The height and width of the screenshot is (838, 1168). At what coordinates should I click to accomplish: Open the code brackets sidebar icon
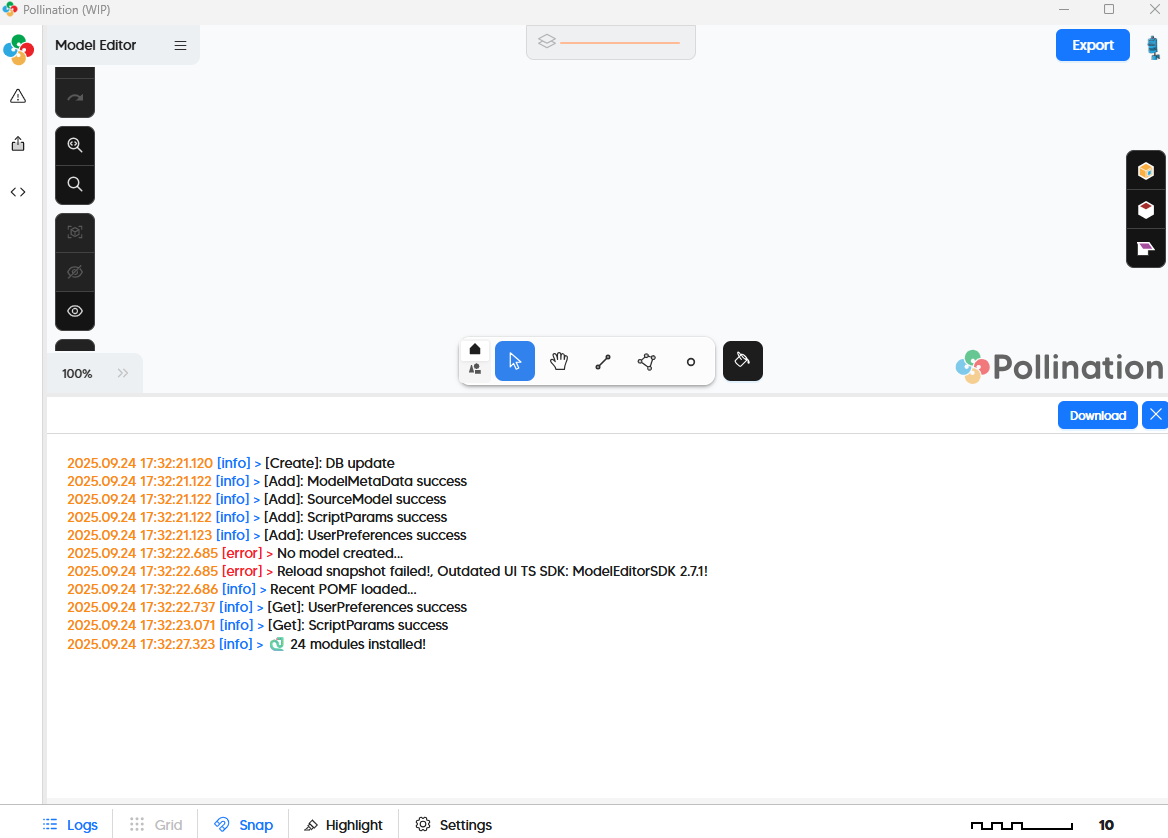coord(18,192)
